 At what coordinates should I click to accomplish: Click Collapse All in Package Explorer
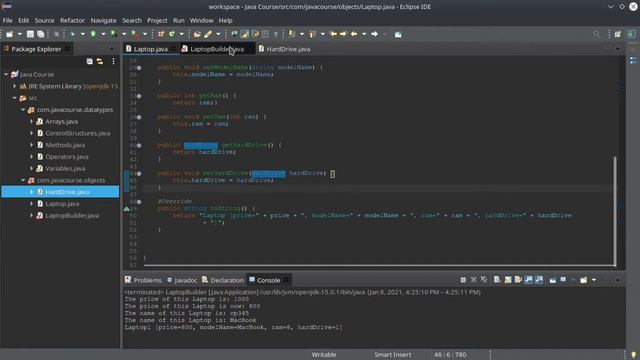tap(89, 61)
